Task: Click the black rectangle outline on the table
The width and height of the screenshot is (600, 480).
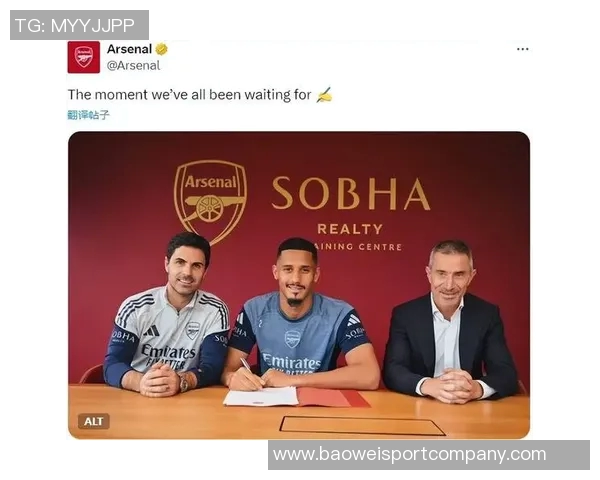Action: pyautogui.click(x=362, y=426)
